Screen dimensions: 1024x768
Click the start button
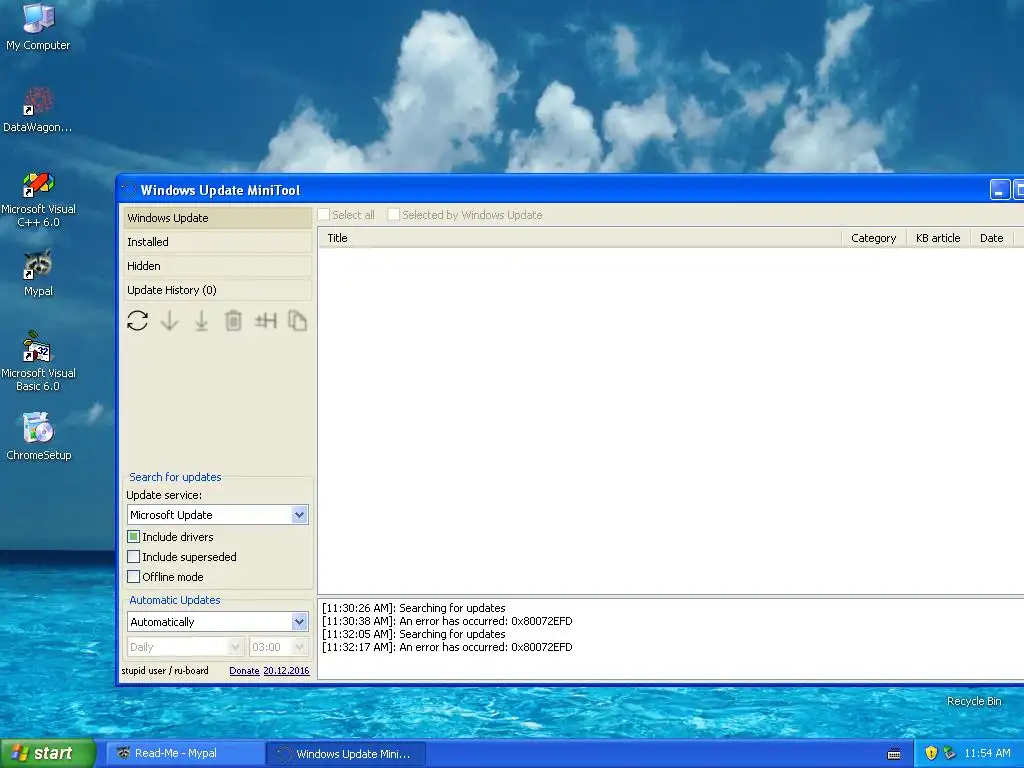(x=48, y=753)
